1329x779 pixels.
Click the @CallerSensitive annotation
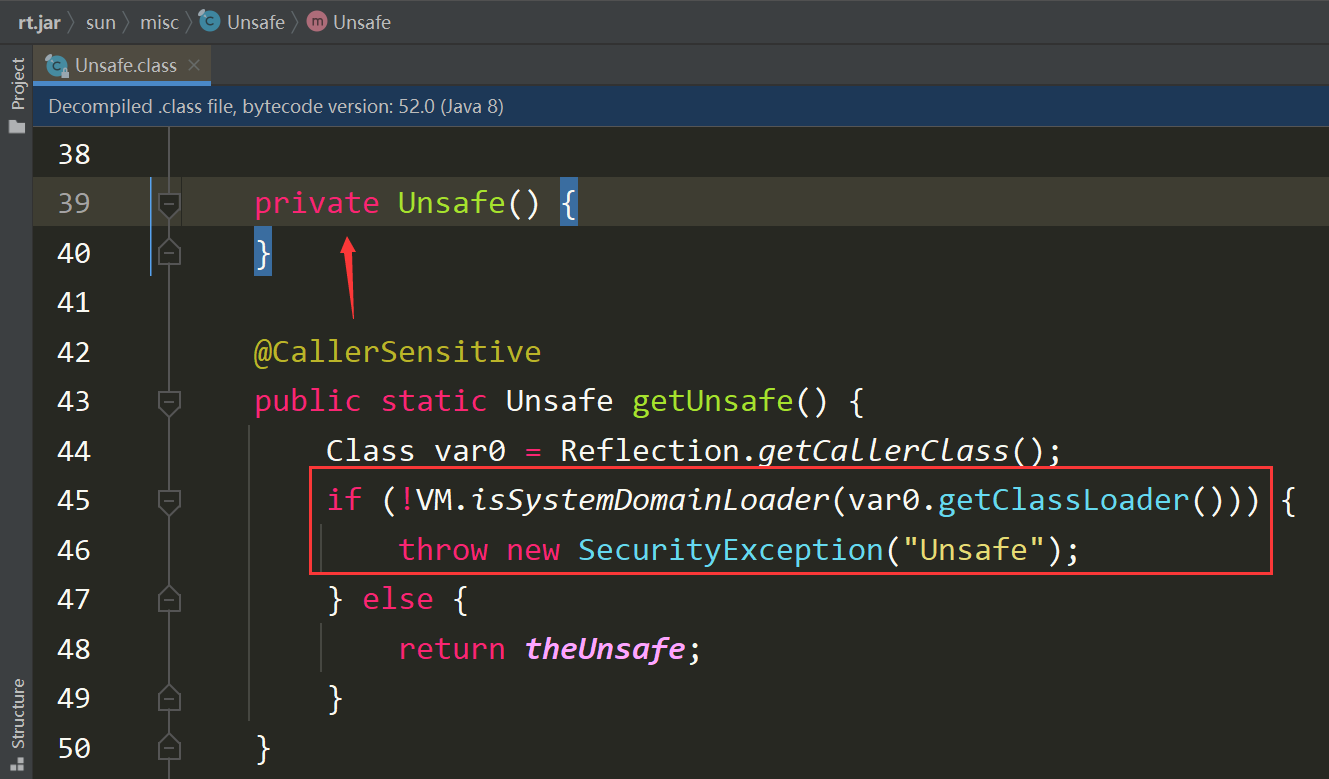pyautogui.click(x=397, y=351)
